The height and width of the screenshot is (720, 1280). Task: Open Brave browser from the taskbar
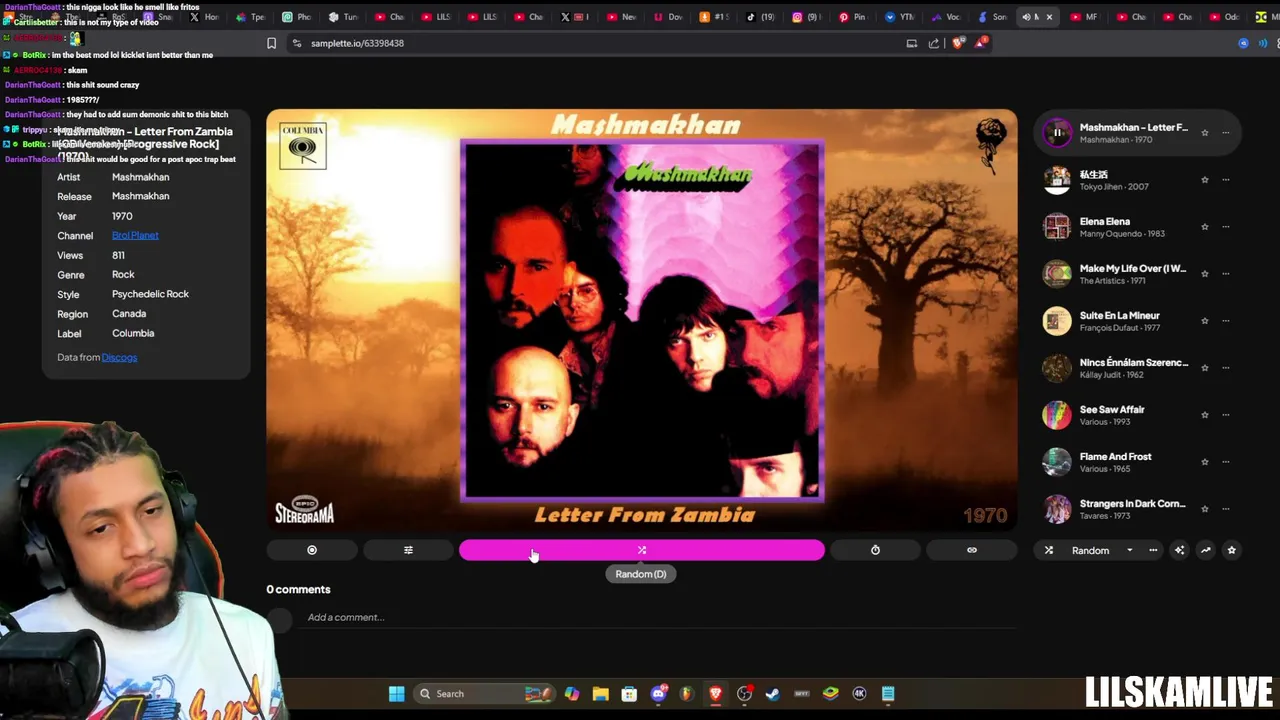click(x=715, y=693)
